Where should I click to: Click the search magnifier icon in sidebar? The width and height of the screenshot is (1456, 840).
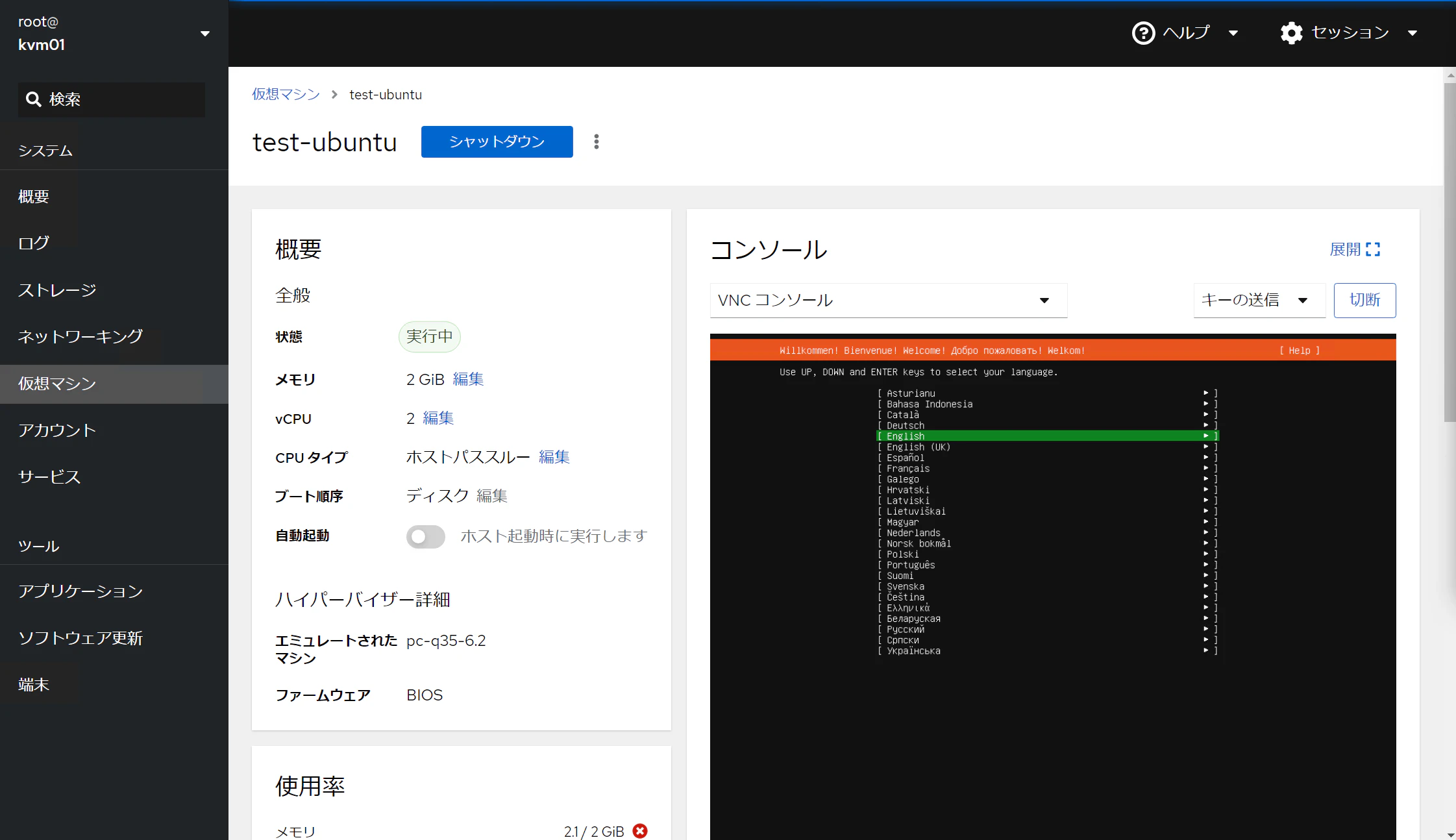pyautogui.click(x=34, y=99)
